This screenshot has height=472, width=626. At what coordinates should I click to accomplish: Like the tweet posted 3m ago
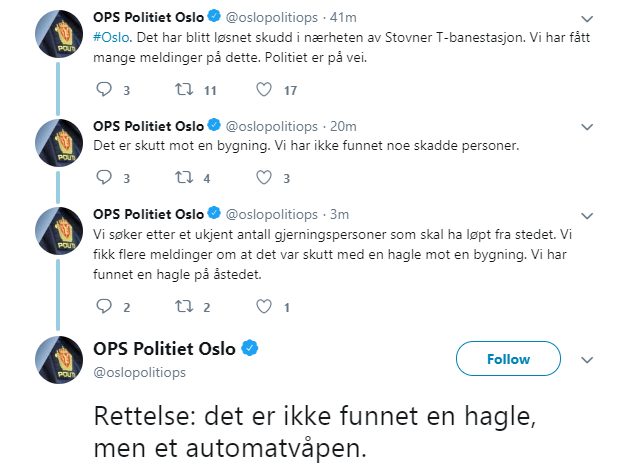pos(264,307)
